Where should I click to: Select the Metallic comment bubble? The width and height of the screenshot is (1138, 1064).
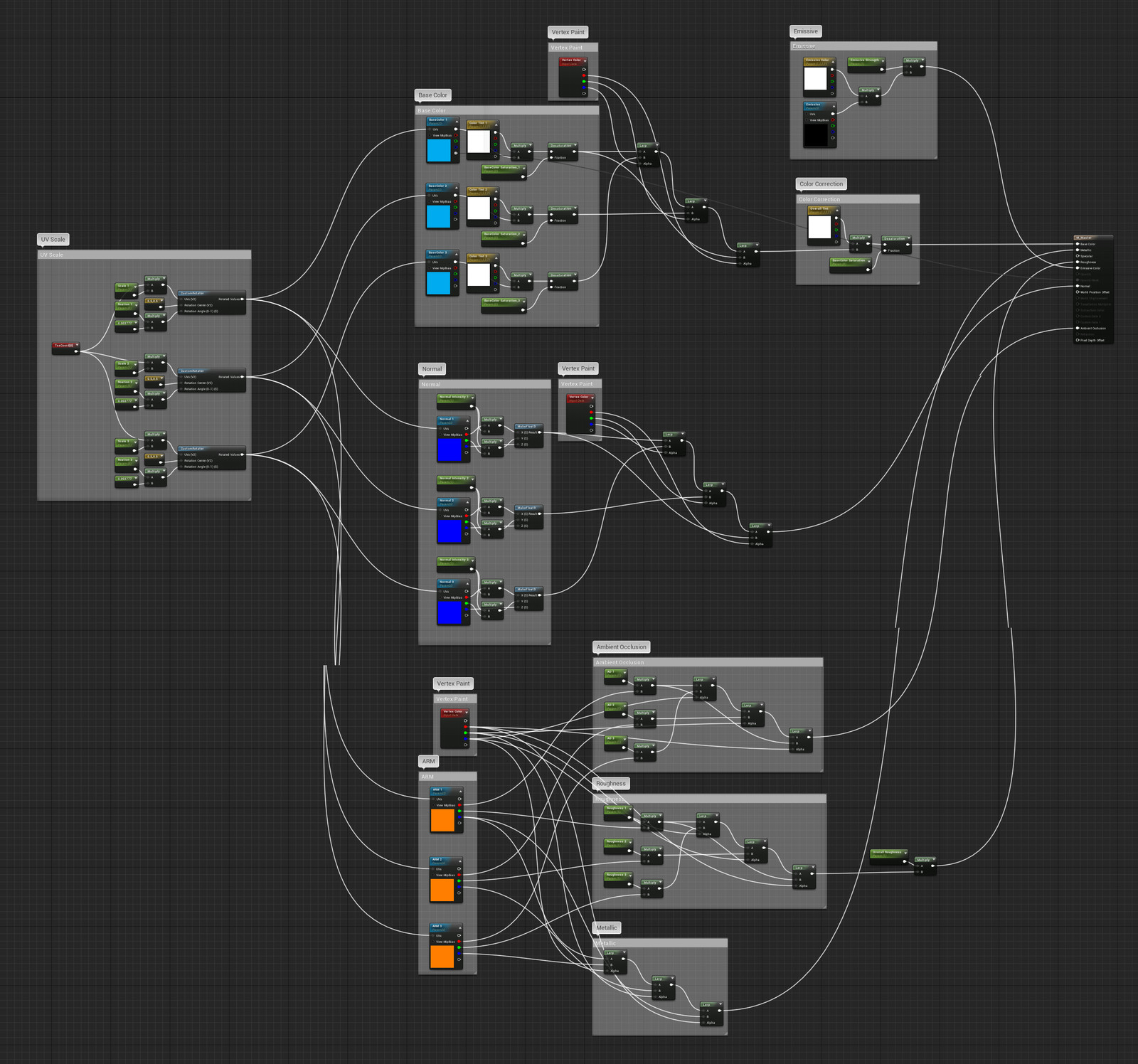[607, 928]
